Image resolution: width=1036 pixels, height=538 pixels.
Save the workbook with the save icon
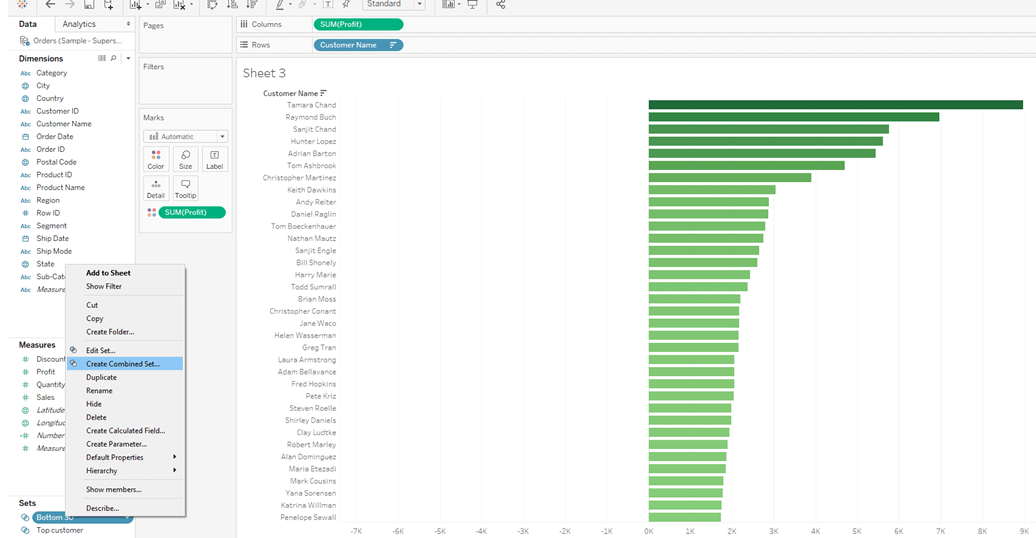click(x=89, y=4)
